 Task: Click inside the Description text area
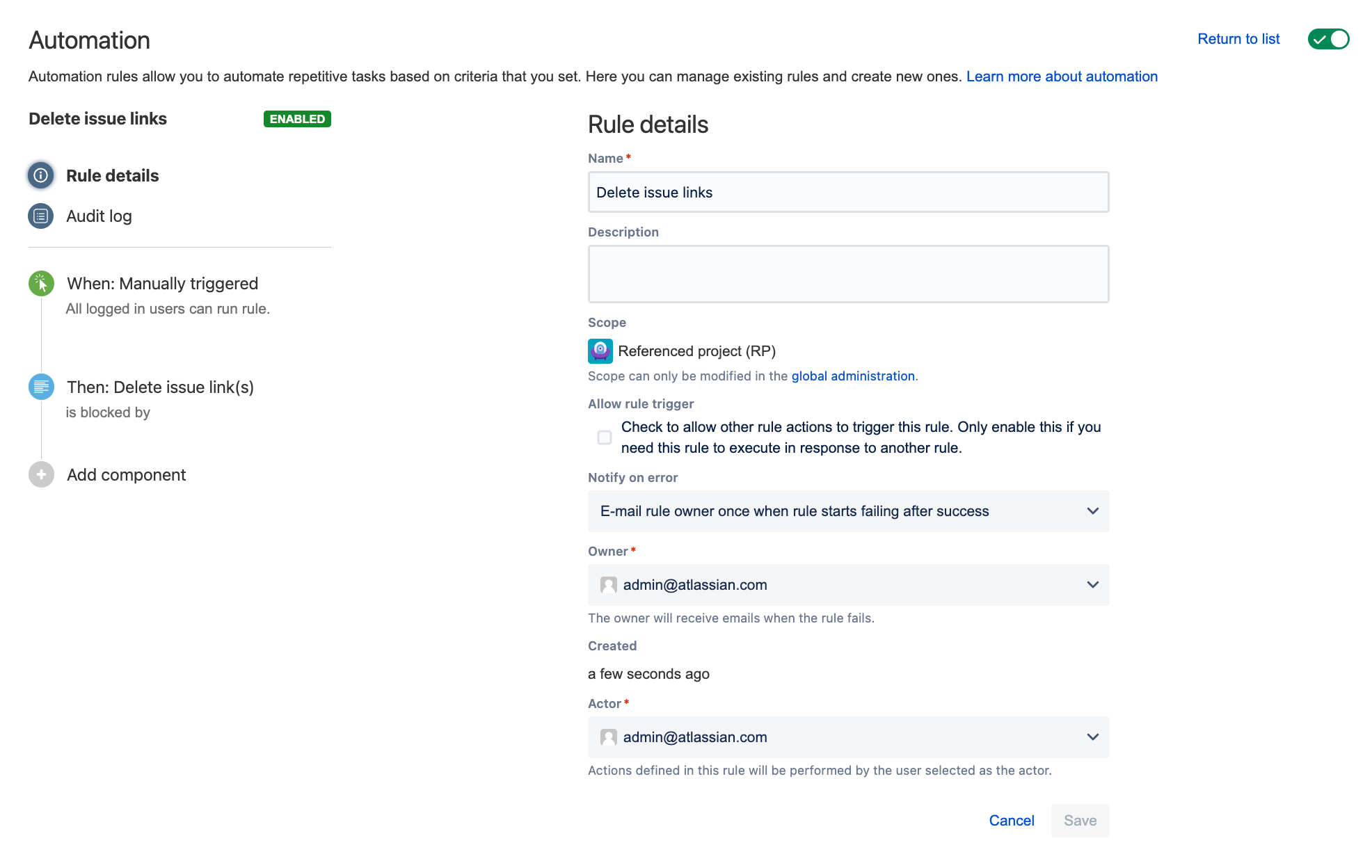[847, 273]
